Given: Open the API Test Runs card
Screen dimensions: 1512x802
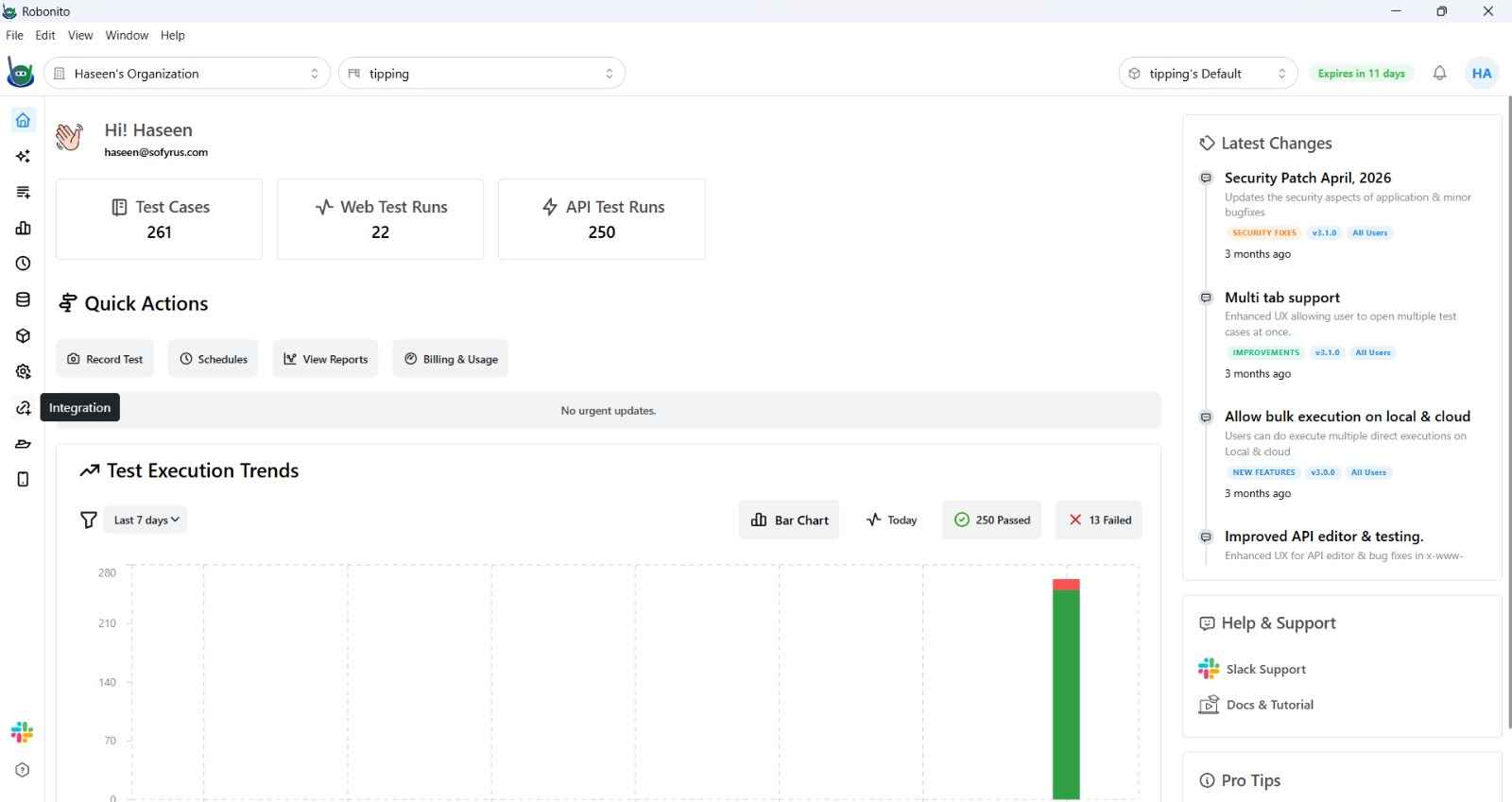Looking at the screenshot, I should pos(601,219).
